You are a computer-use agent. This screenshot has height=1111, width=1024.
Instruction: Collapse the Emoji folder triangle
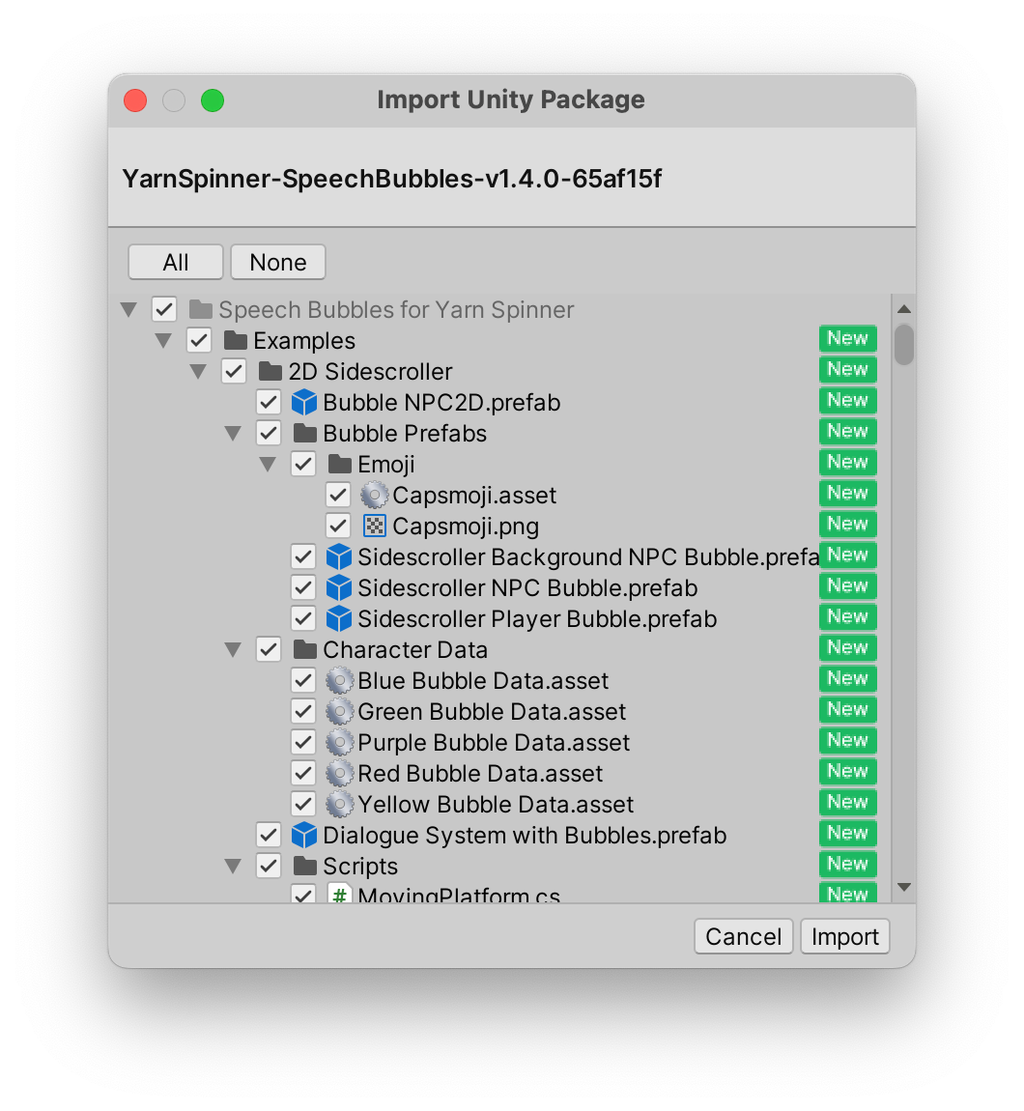pos(268,464)
